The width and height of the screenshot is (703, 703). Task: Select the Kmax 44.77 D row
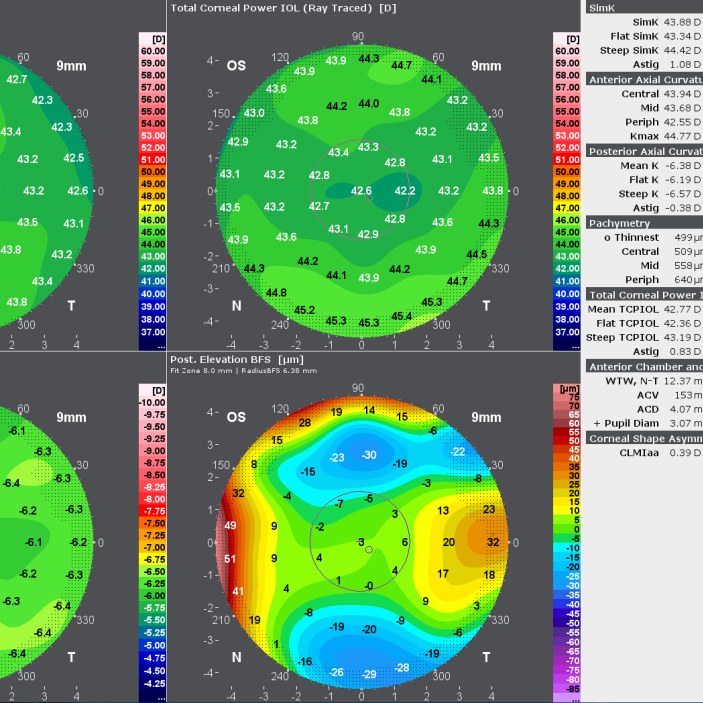pyautogui.click(x=665, y=136)
